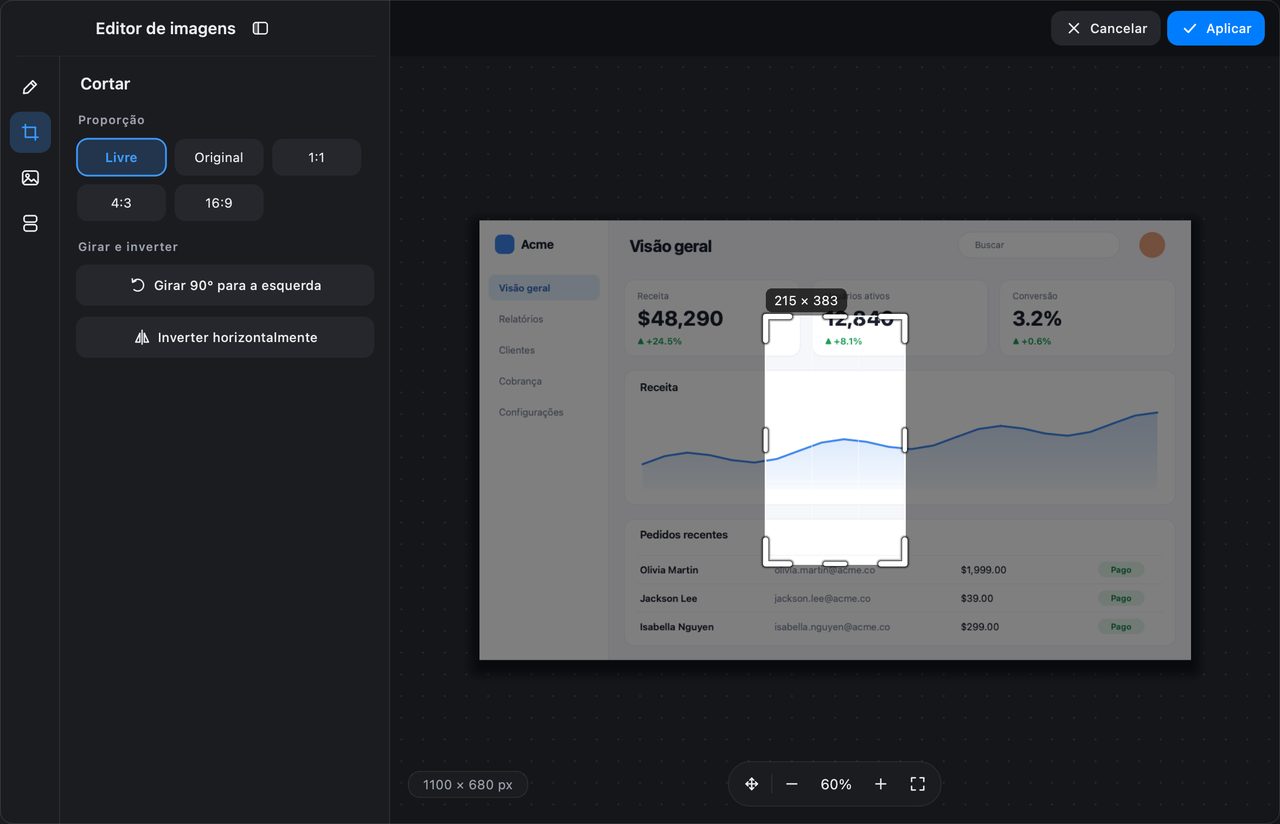Choose the Livre aspect ratio
The image size is (1280, 824).
click(121, 157)
